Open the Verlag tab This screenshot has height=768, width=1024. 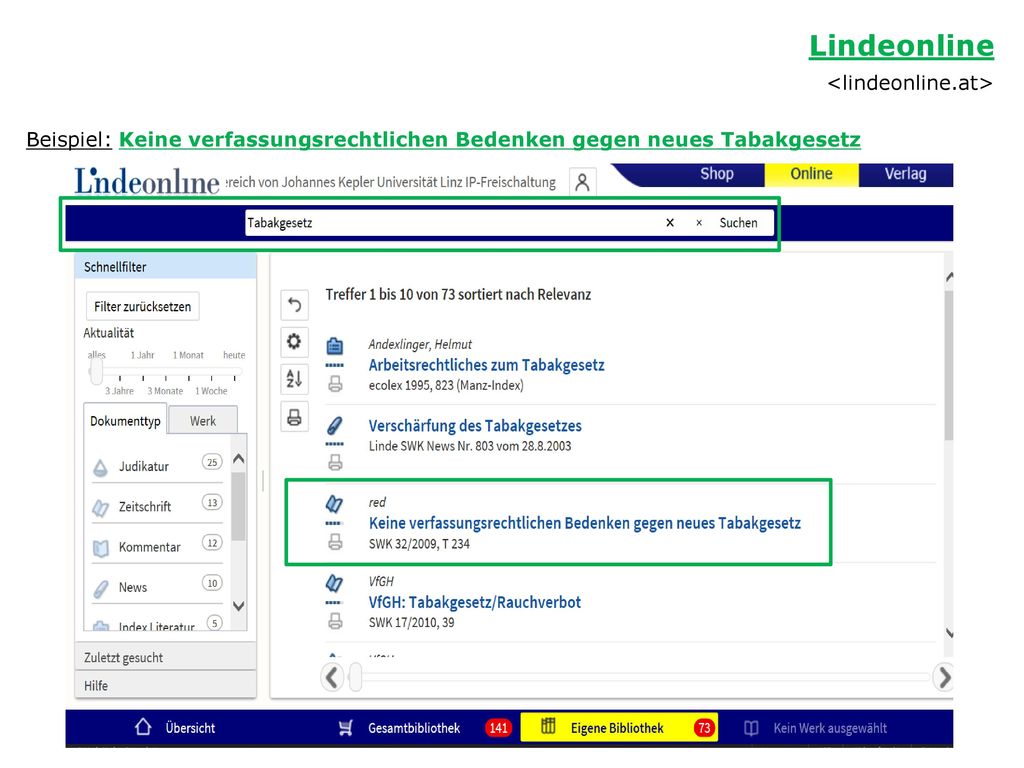(905, 174)
